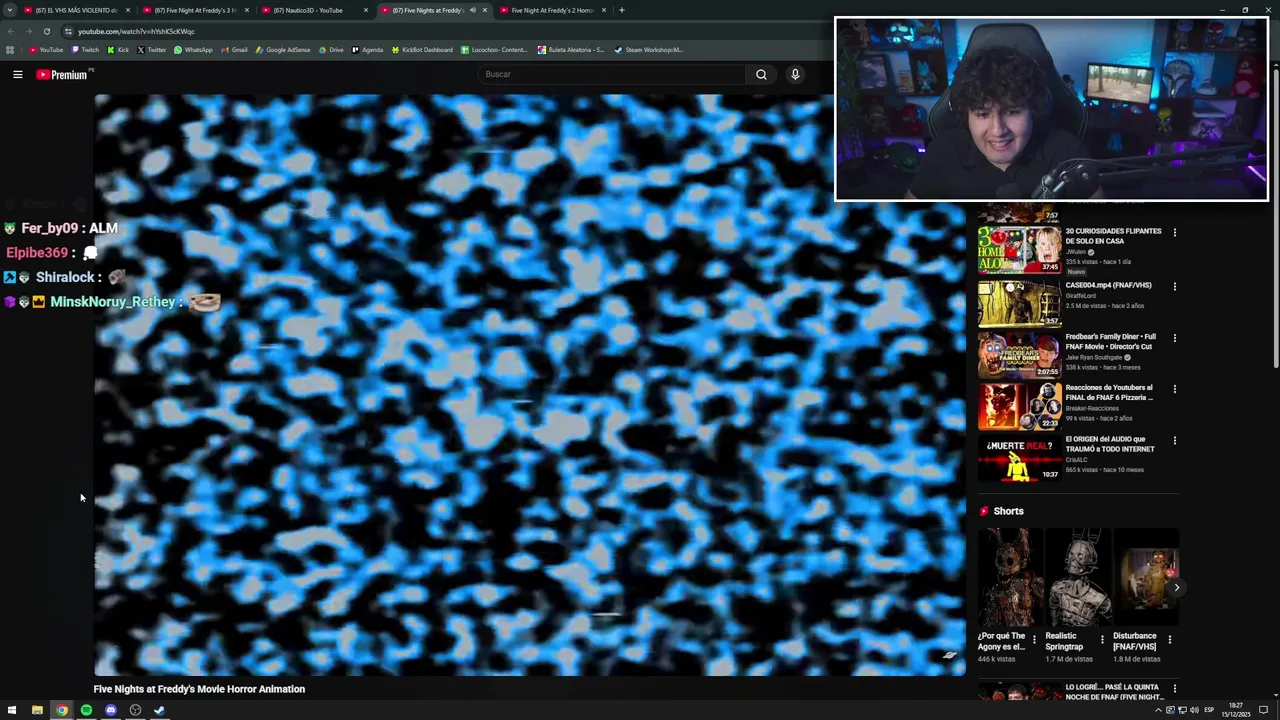
Task: Show more Shorts with the right arrow
Action: (1176, 588)
